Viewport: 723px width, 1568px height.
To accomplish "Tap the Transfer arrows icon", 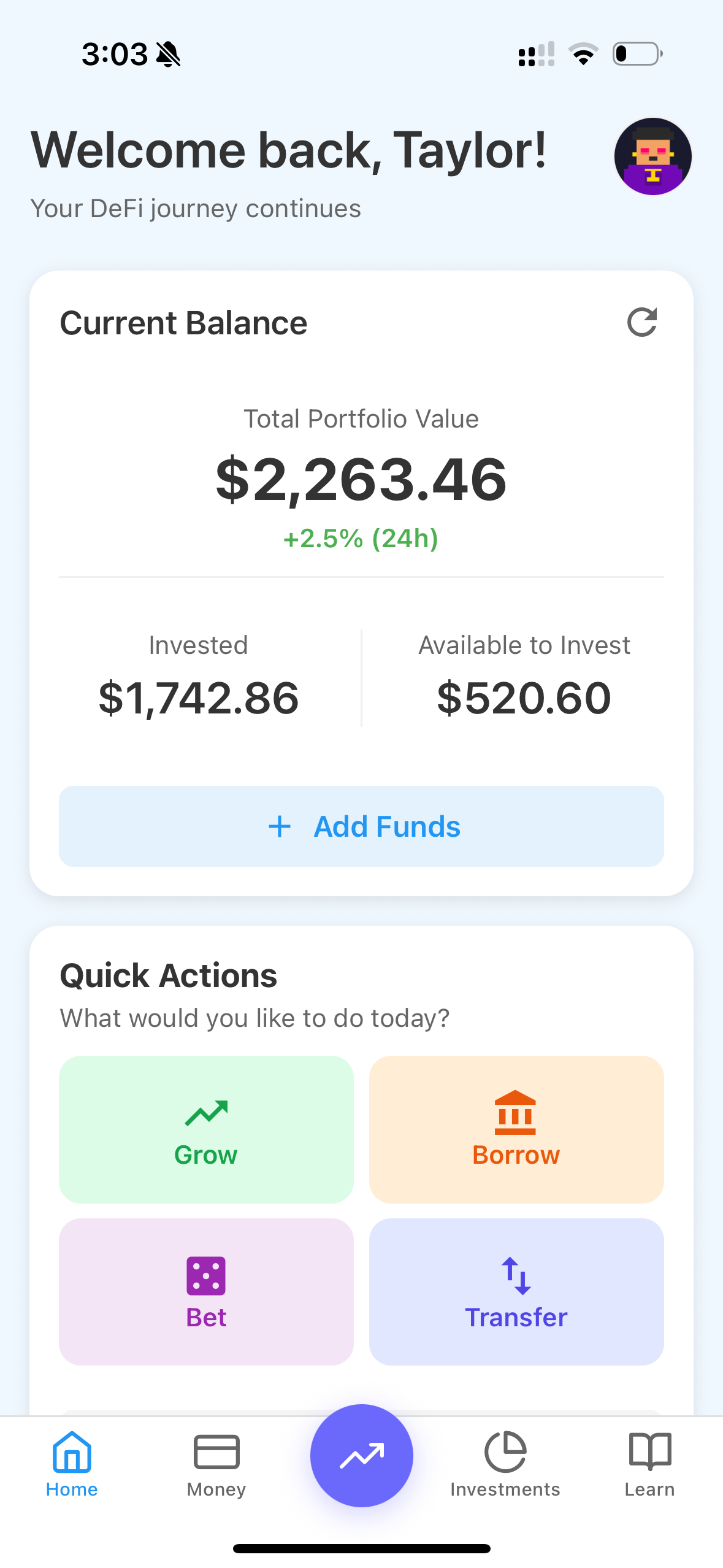I will 516,1276.
